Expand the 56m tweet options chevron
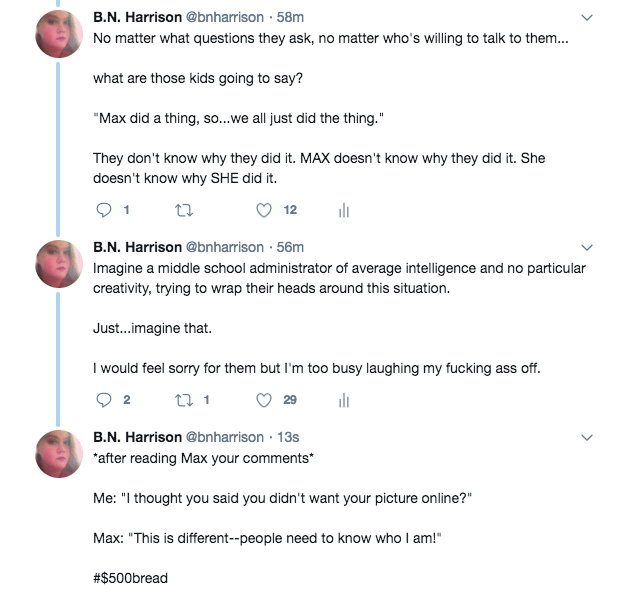This screenshot has height=594, width=632. [x=587, y=247]
